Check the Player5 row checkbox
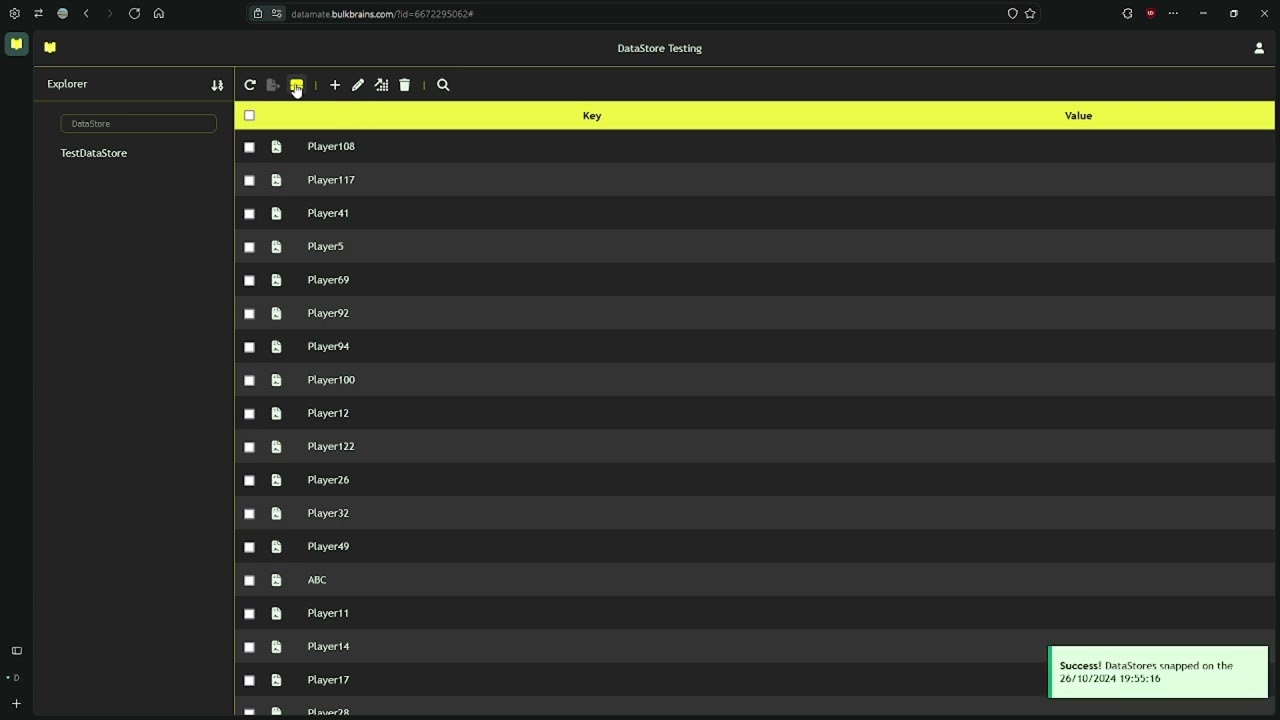Viewport: 1280px width, 720px height. point(249,247)
